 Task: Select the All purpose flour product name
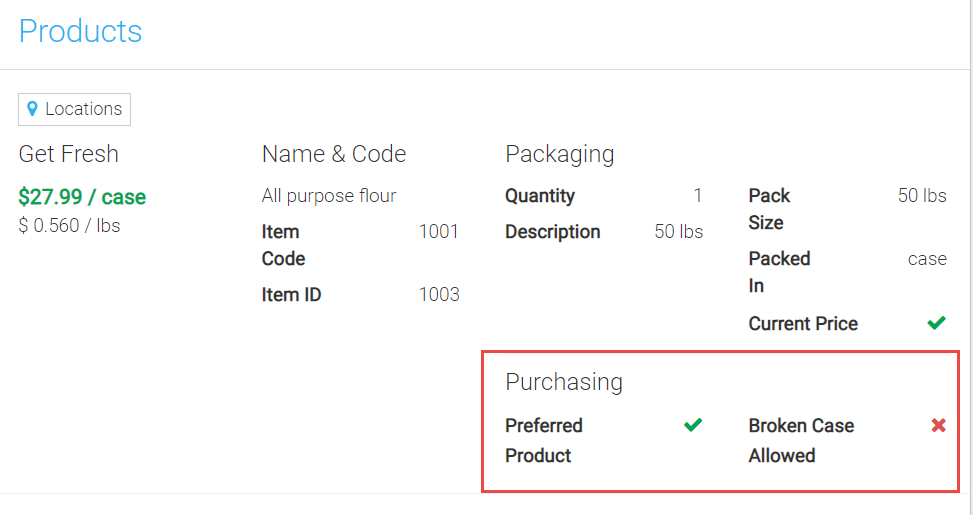(x=329, y=196)
